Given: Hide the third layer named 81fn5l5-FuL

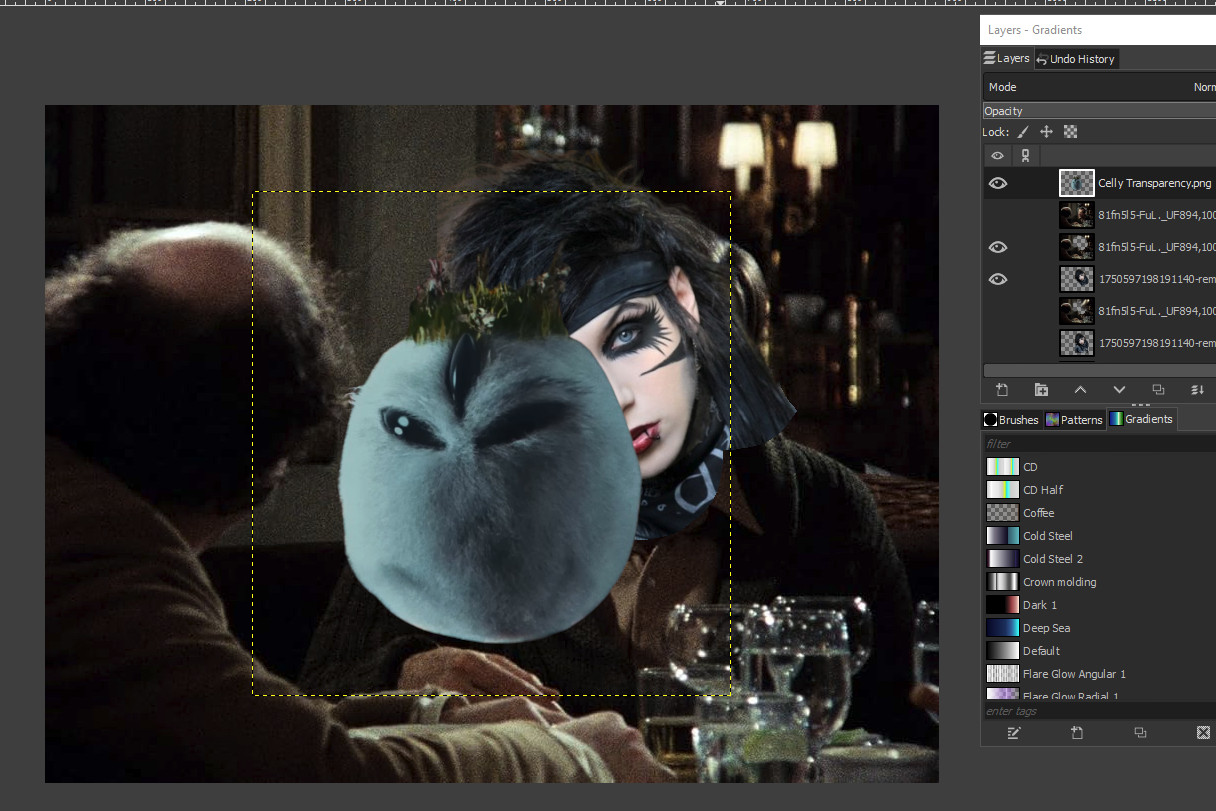Looking at the screenshot, I should pos(997,247).
